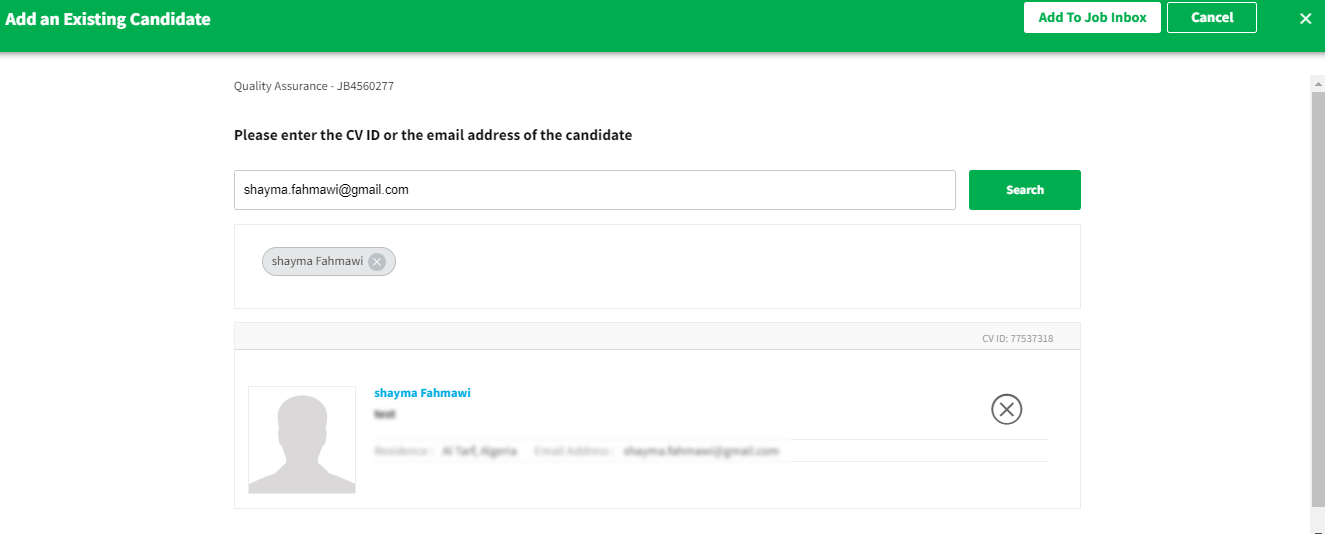1325x534 pixels.
Task: Click the scrollbar down arrow
Action: tap(1317, 525)
